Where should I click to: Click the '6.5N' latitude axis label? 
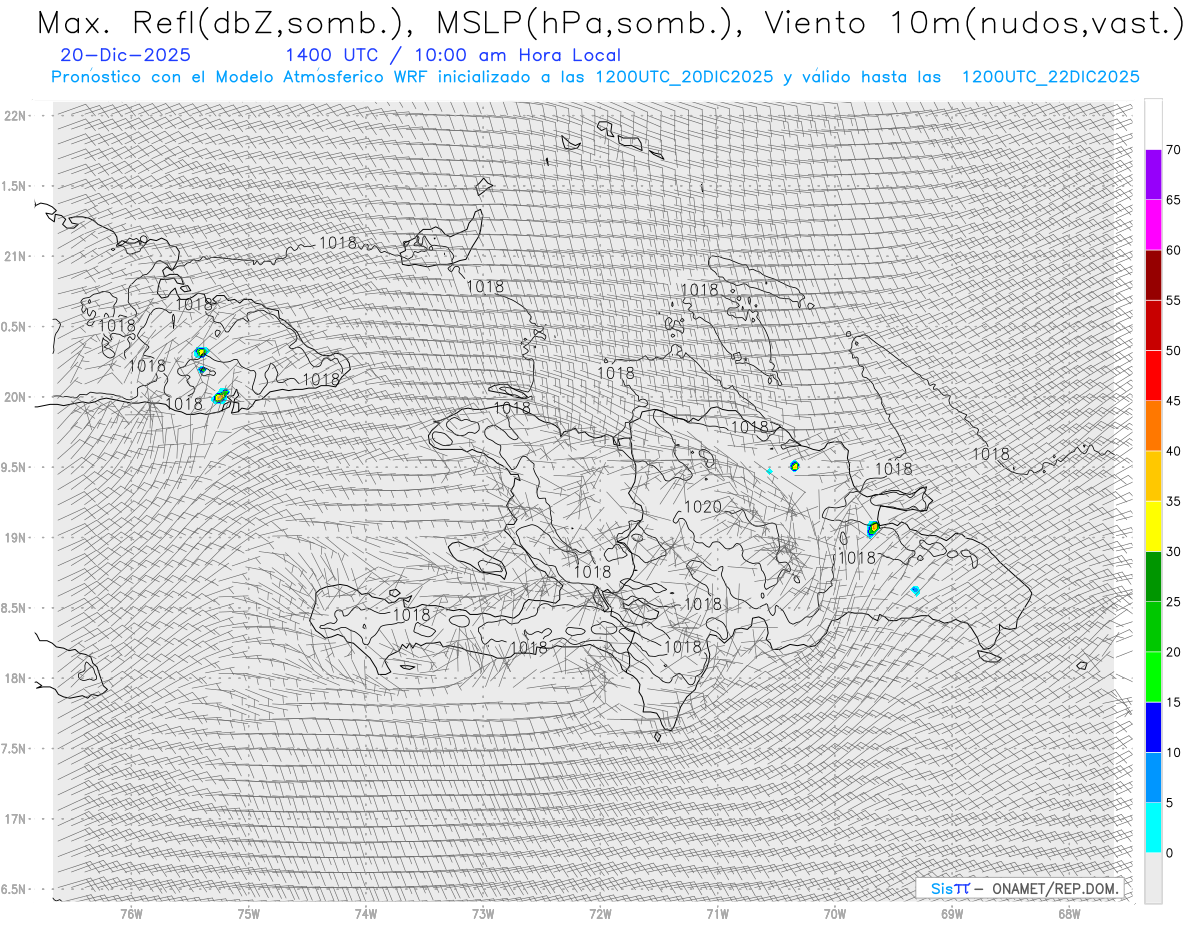pyautogui.click(x=15, y=889)
